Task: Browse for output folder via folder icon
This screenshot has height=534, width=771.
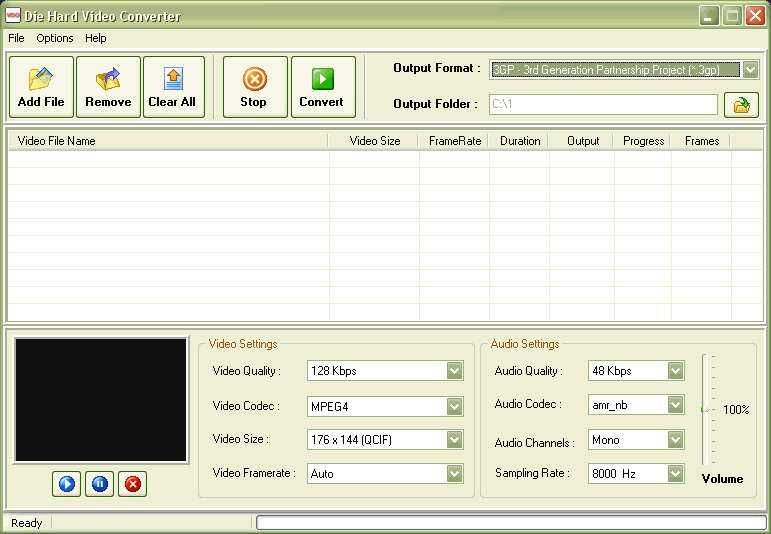Action: click(x=741, y=105)
